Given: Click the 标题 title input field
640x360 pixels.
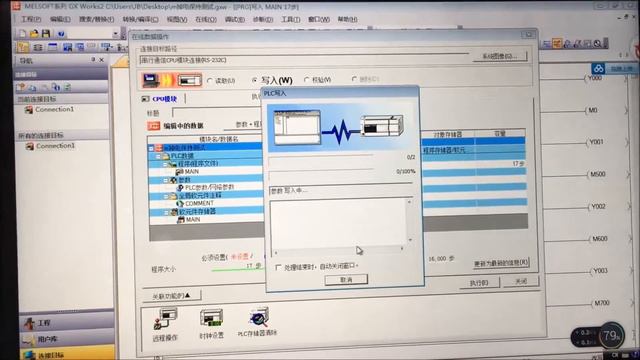Looking at the screenshot, I should [217, 113].
